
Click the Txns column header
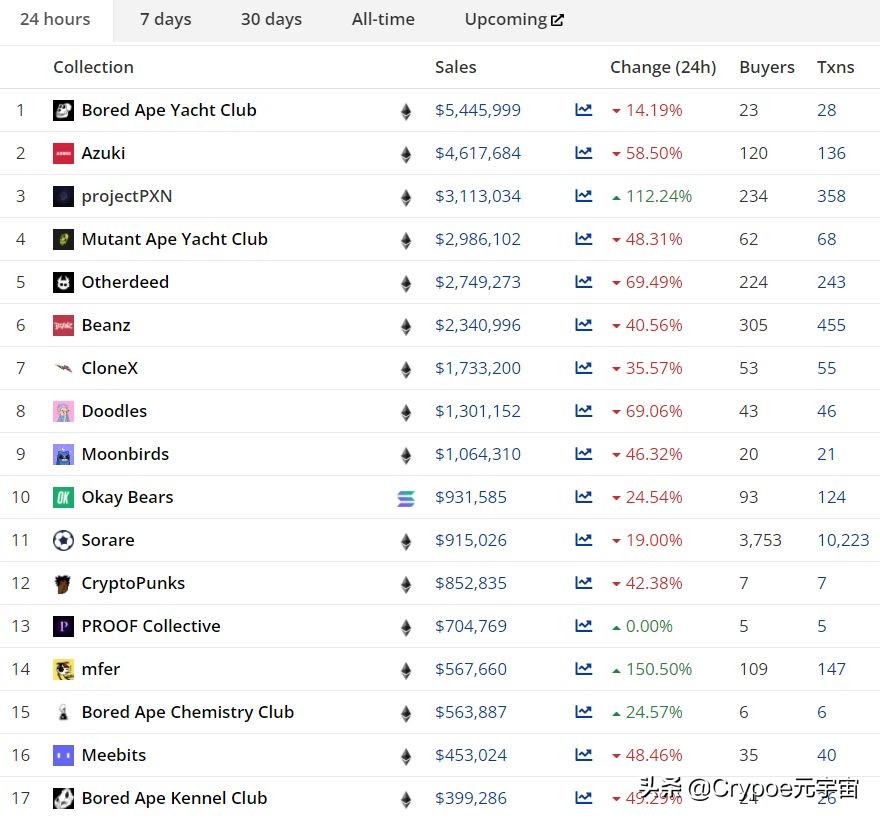pos(835,67)
